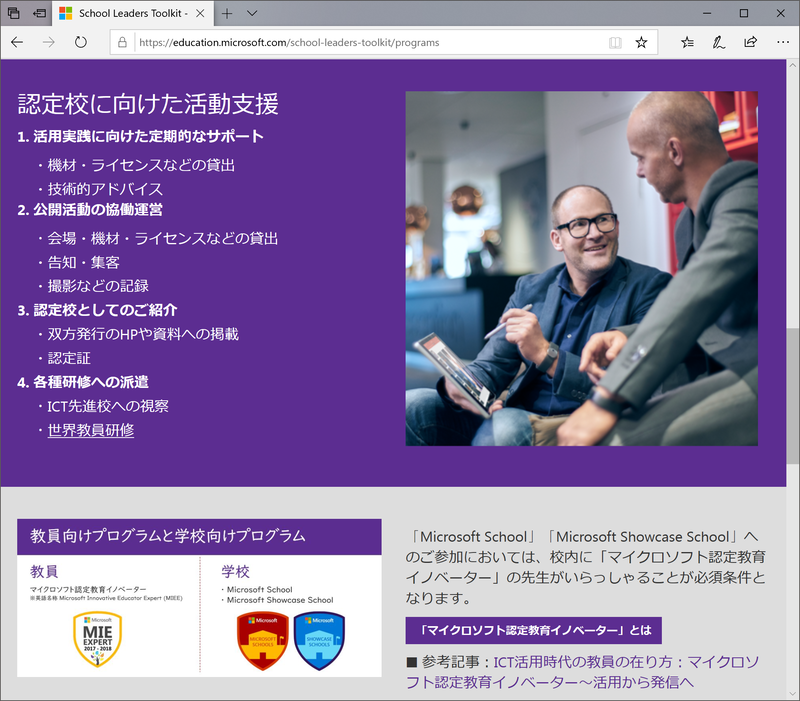This screenshot has width=800, height=701.
Task: Share this webpage using the share icon
Action: pyautogui.click(x=749, y=42)
